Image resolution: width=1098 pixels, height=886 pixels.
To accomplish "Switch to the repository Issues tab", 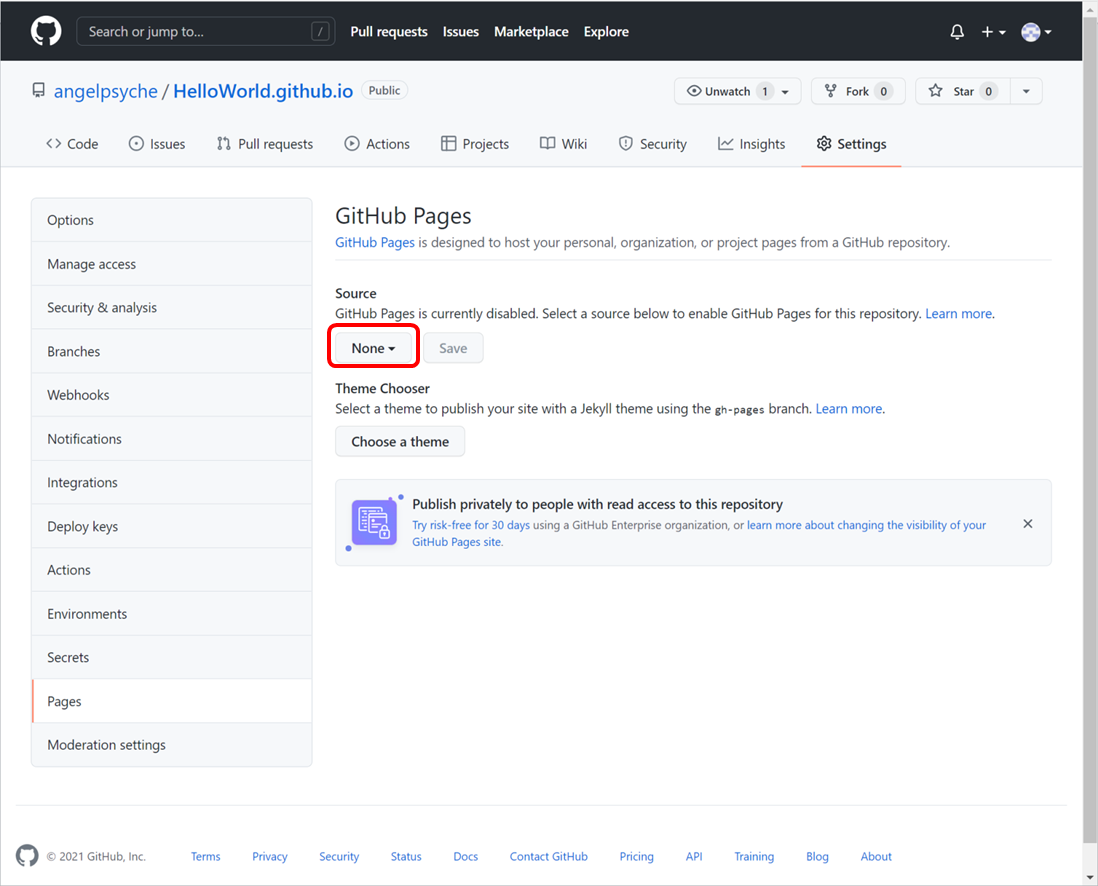I will click(x=157, y=144).
